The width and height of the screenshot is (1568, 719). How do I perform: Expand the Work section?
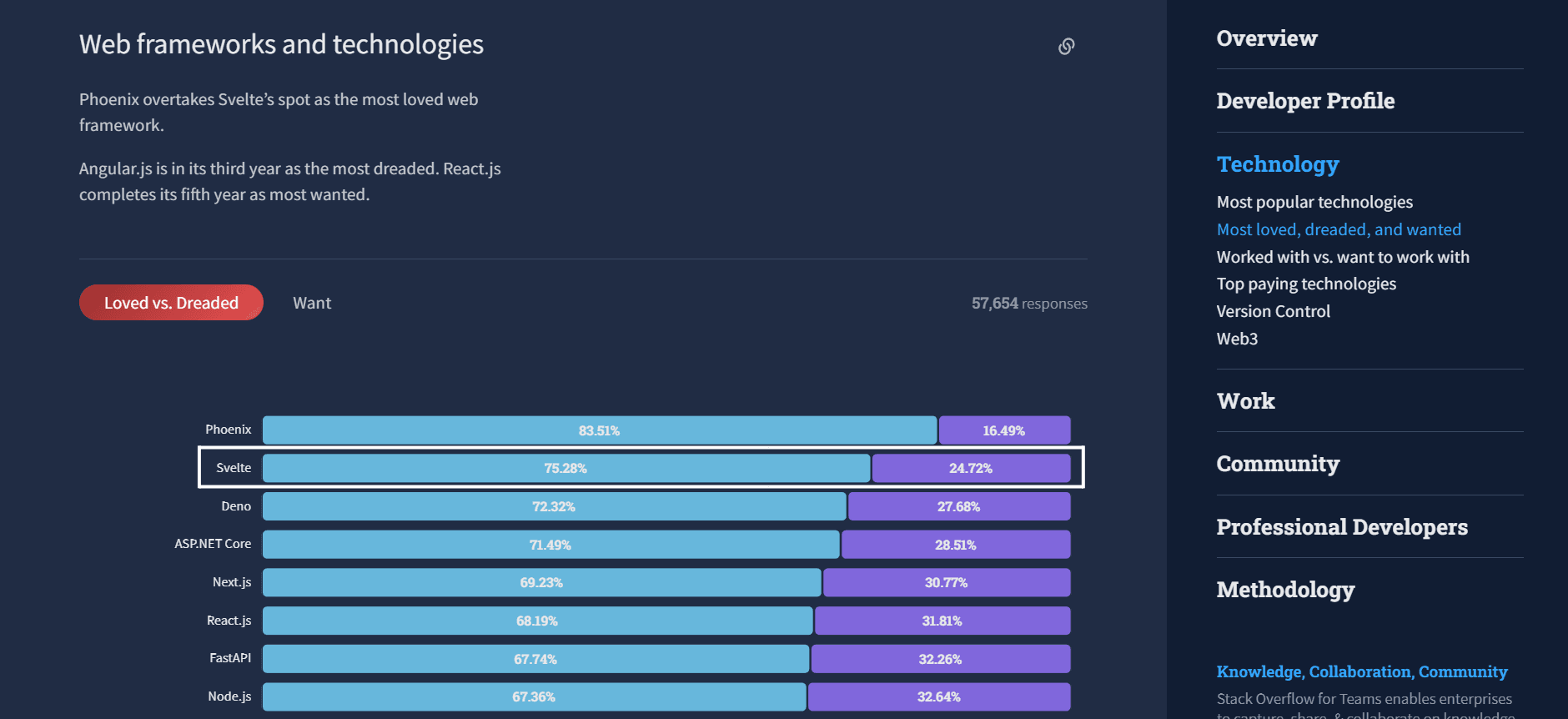(1245, 401)
